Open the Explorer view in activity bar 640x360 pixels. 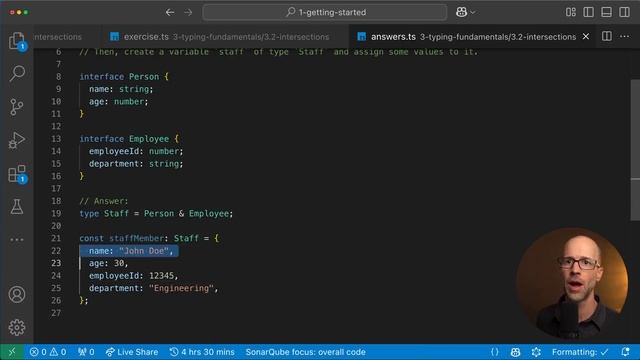point(17,41)
